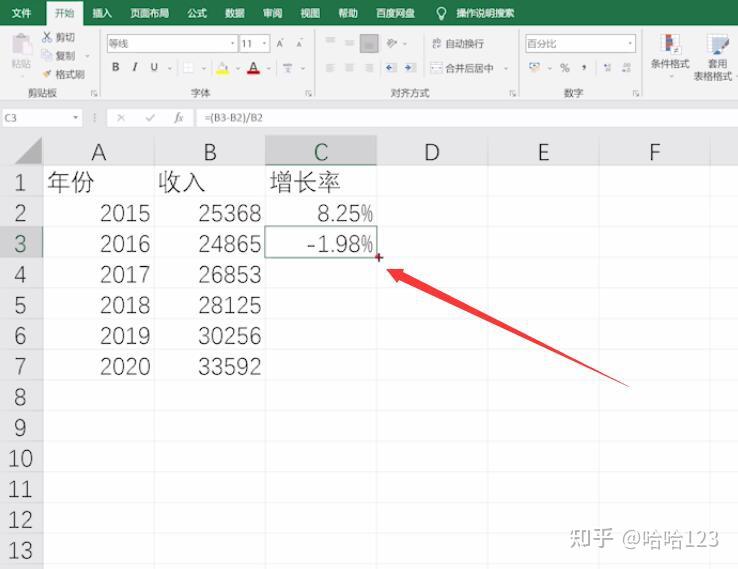
Task: Open number format dialog launcher
Action: (635, 93)
